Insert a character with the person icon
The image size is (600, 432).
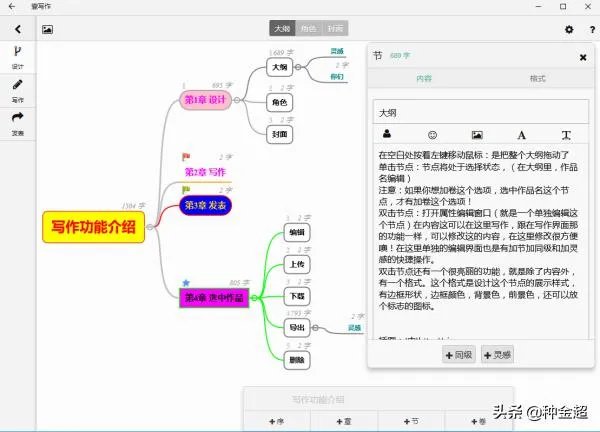(387, 134)
